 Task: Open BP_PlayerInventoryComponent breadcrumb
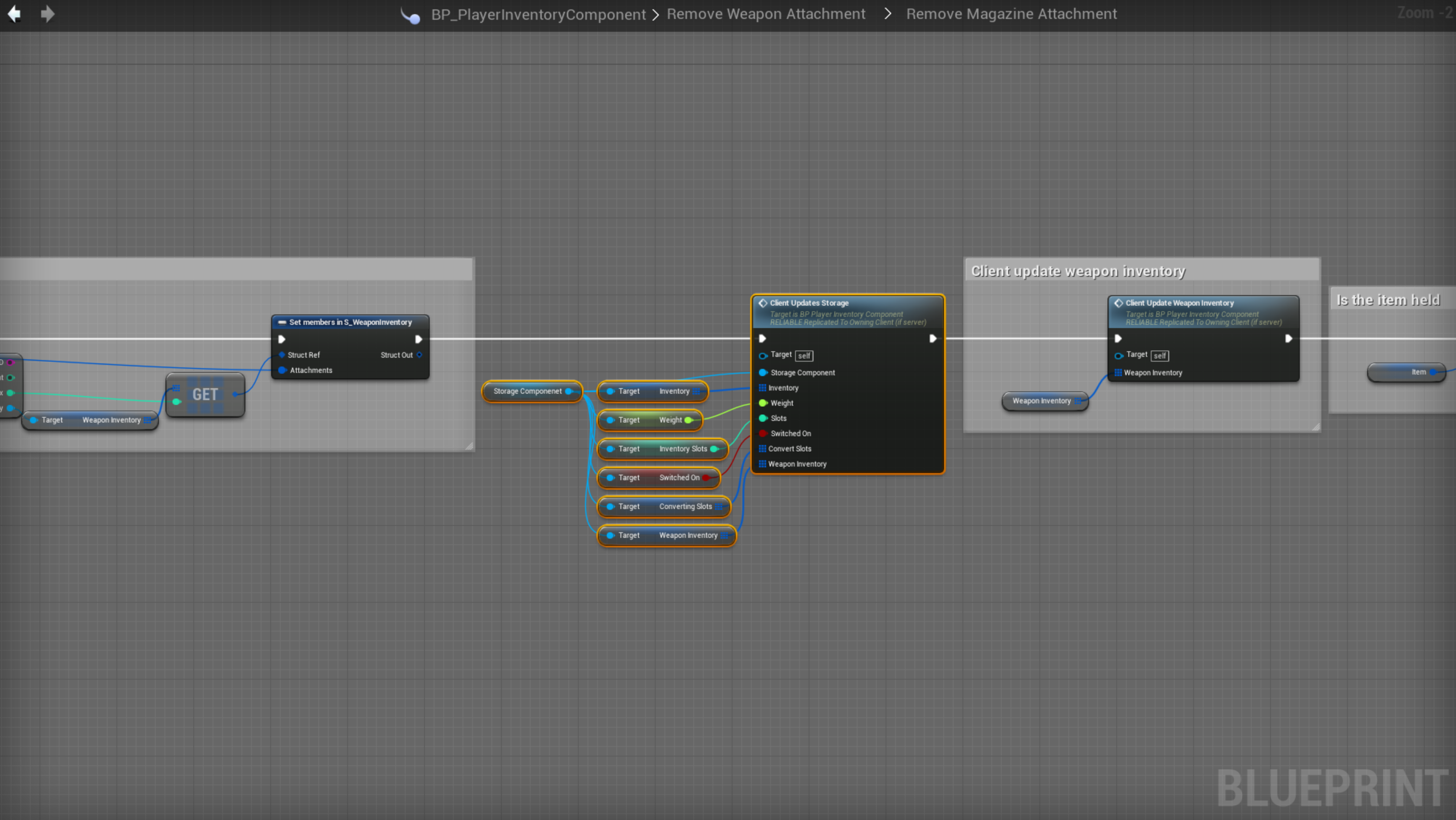[537, 14]
